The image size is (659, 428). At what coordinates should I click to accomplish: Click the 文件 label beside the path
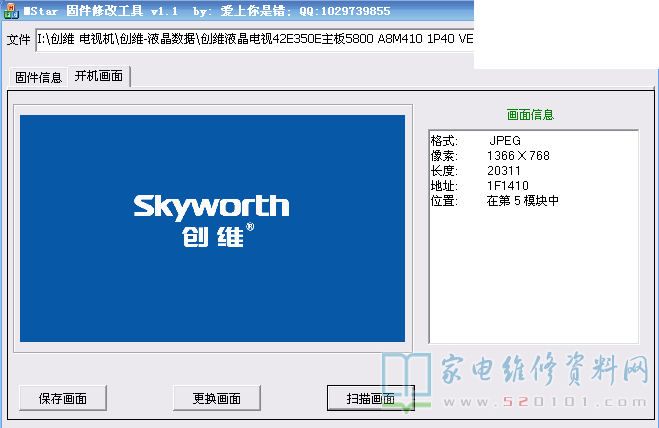(x=18, y=40)
